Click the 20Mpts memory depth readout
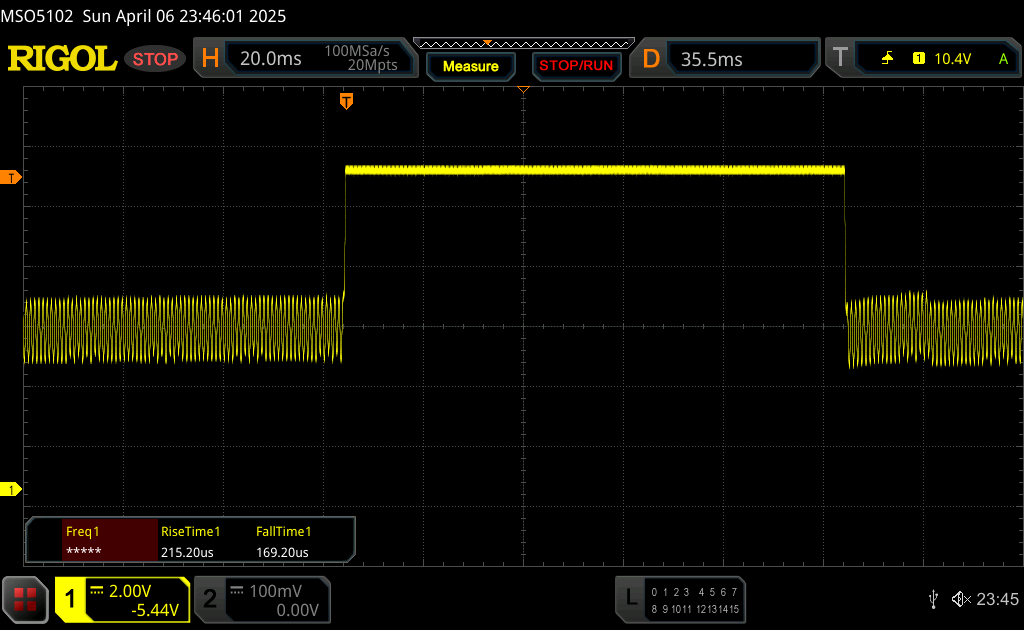Viewport: 1024px width, 630px height. [372, 65]
